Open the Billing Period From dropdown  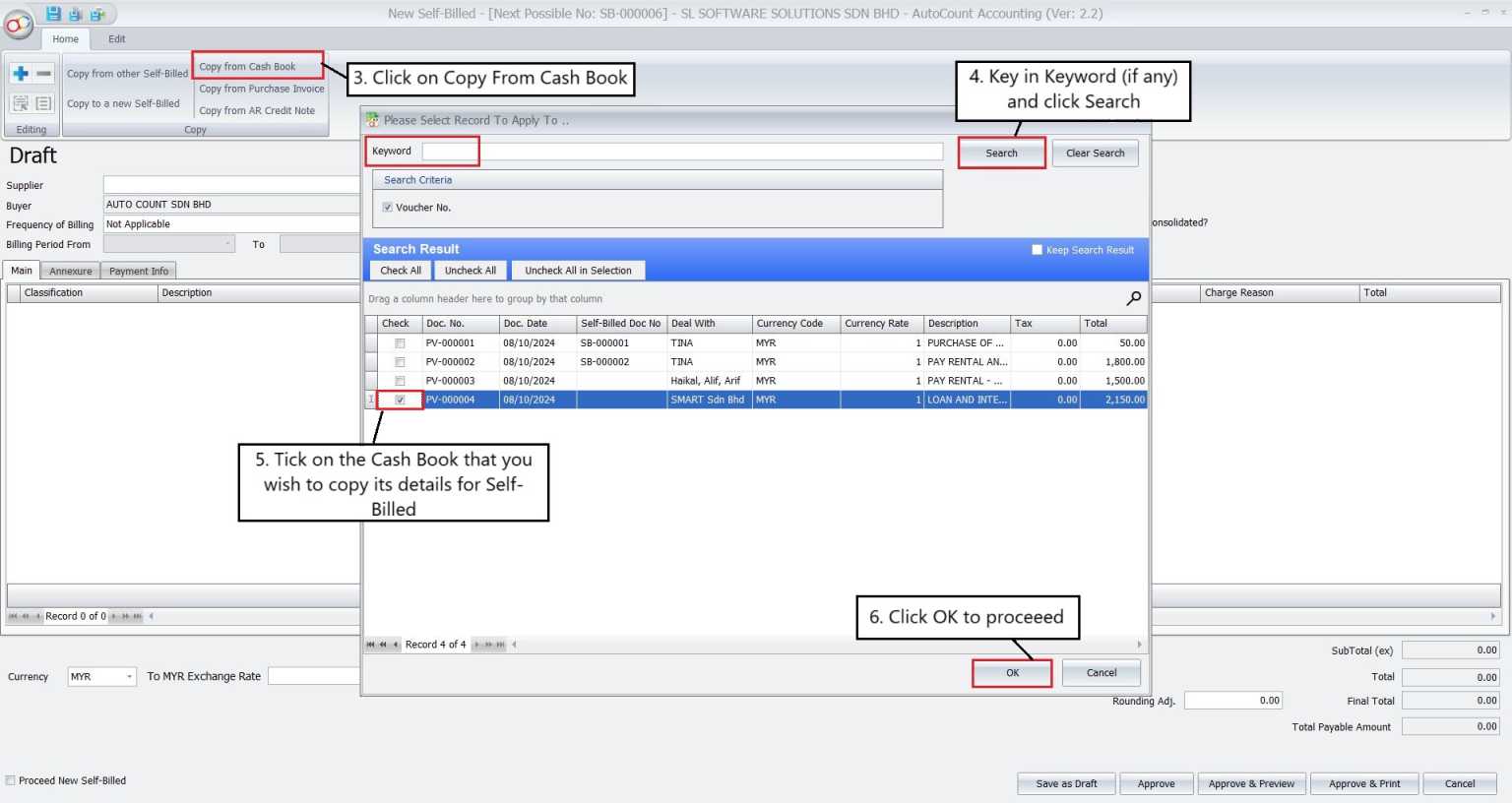point(228,244)
